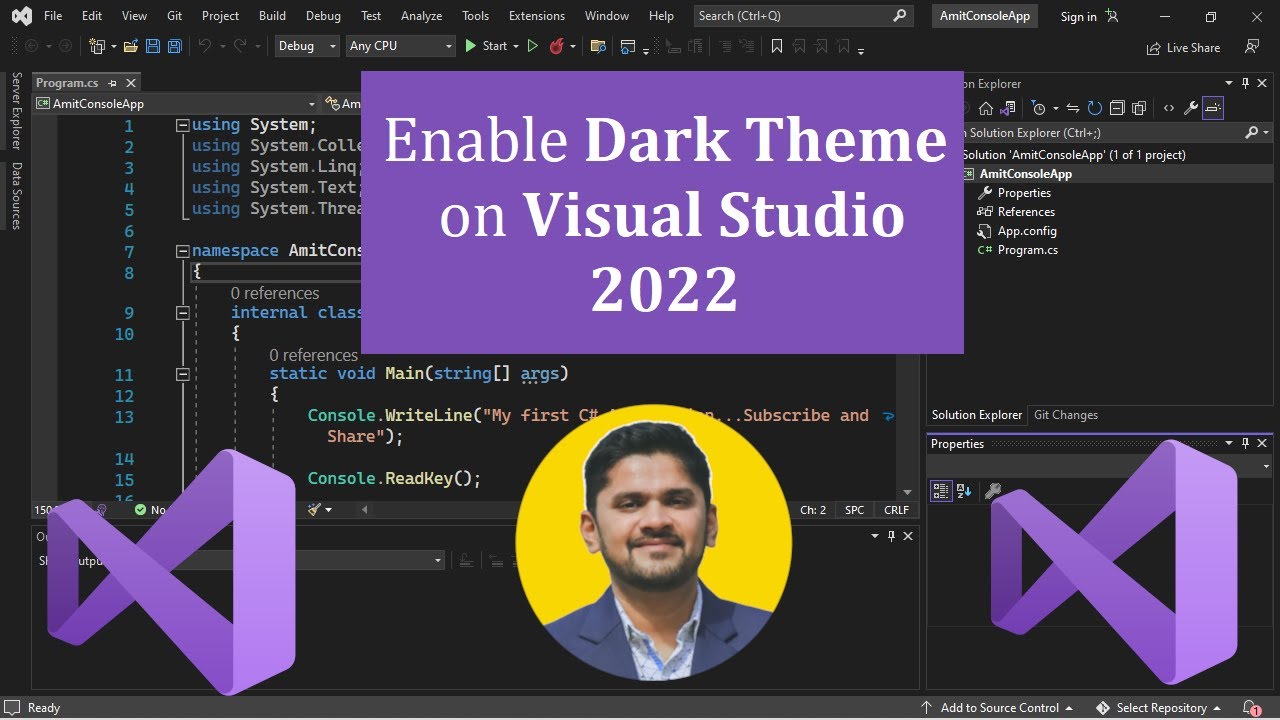This screenshot has width=1280, height=720.
Task: Click the Find in Files toolbar icon
Action: (599, 46)
